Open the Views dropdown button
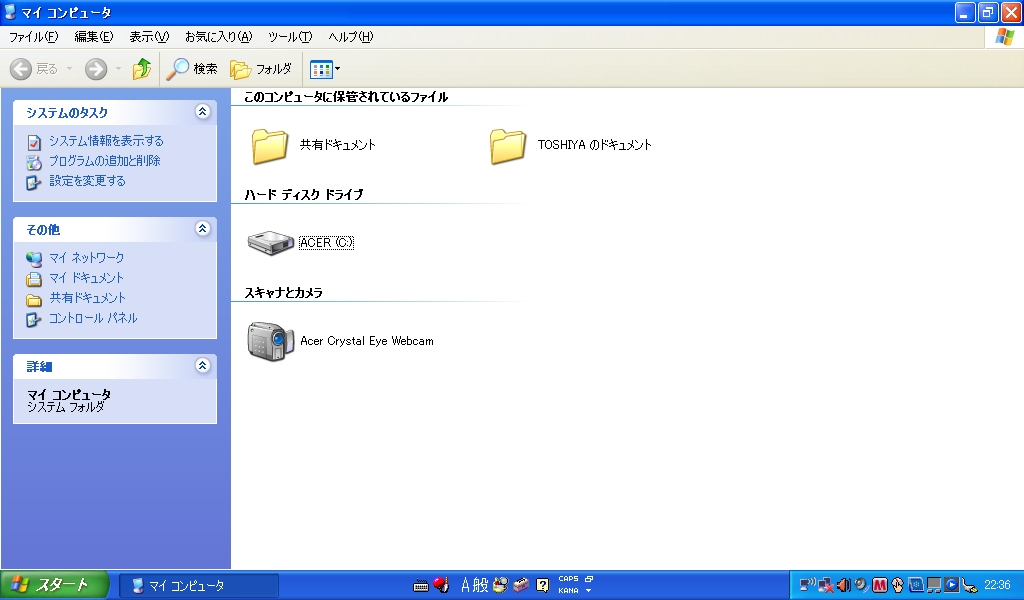 tap(325, 69)
